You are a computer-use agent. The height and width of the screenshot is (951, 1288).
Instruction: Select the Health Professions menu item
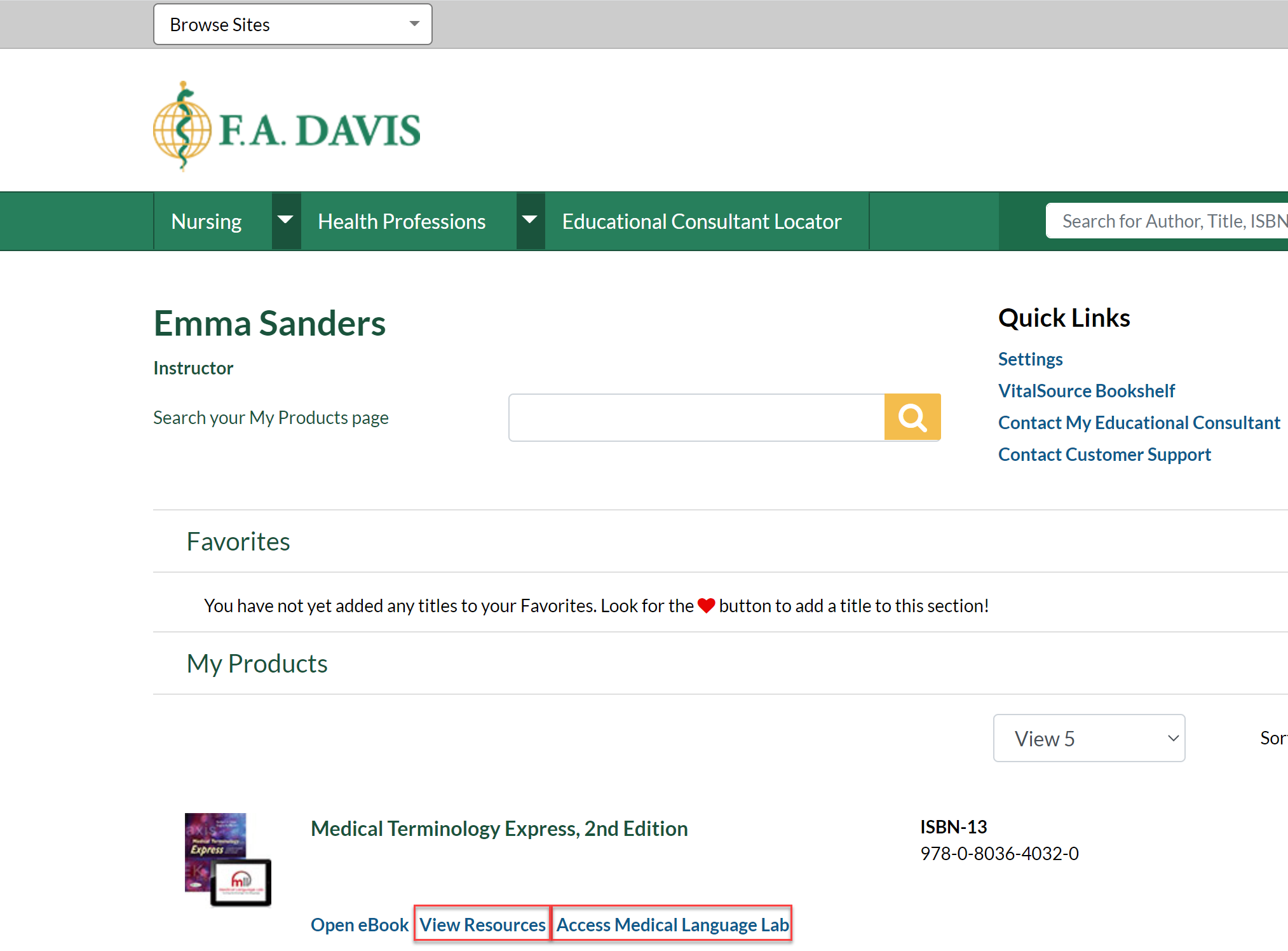point(401,221)
